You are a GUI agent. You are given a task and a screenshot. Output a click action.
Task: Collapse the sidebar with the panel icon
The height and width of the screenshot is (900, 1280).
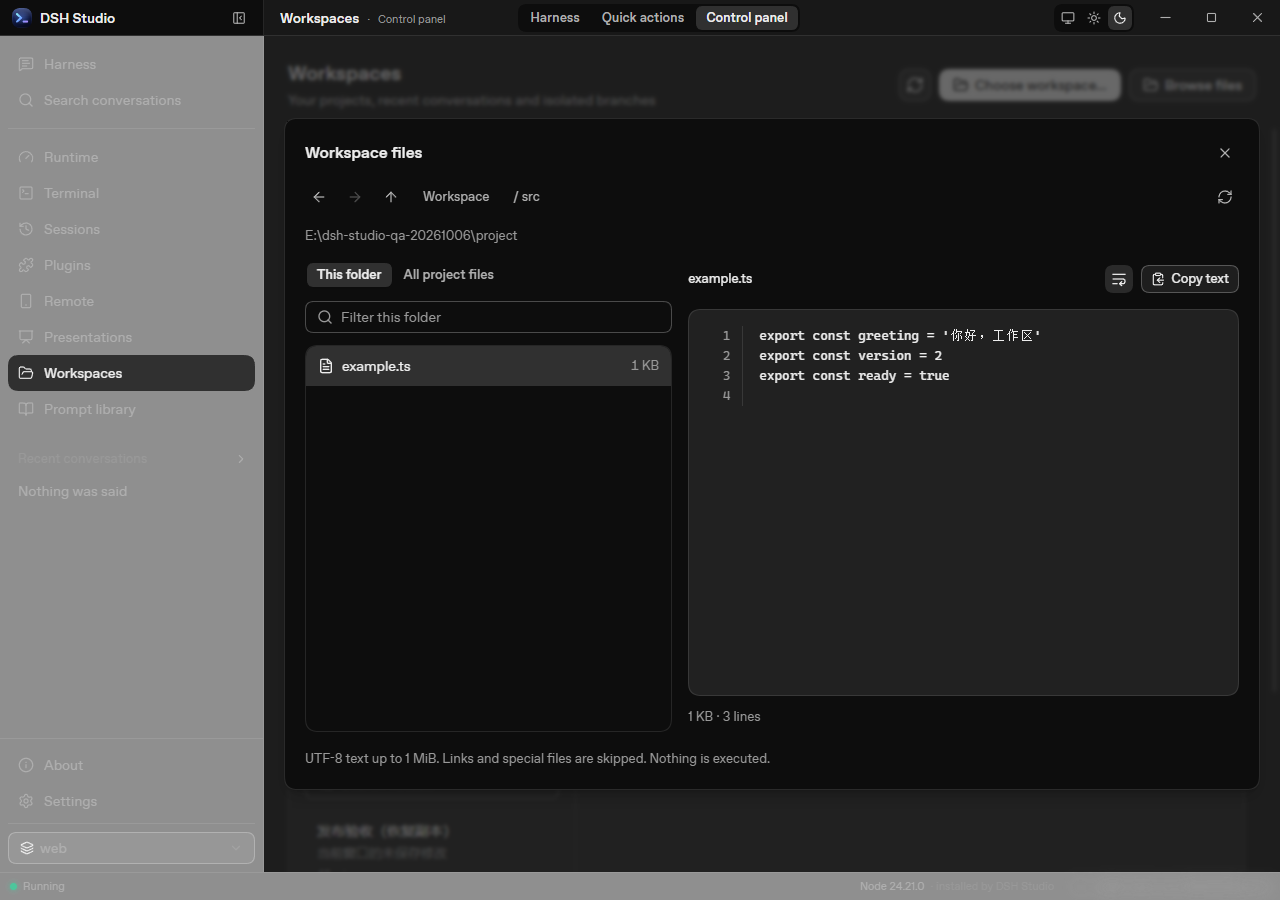coord(239,18)
